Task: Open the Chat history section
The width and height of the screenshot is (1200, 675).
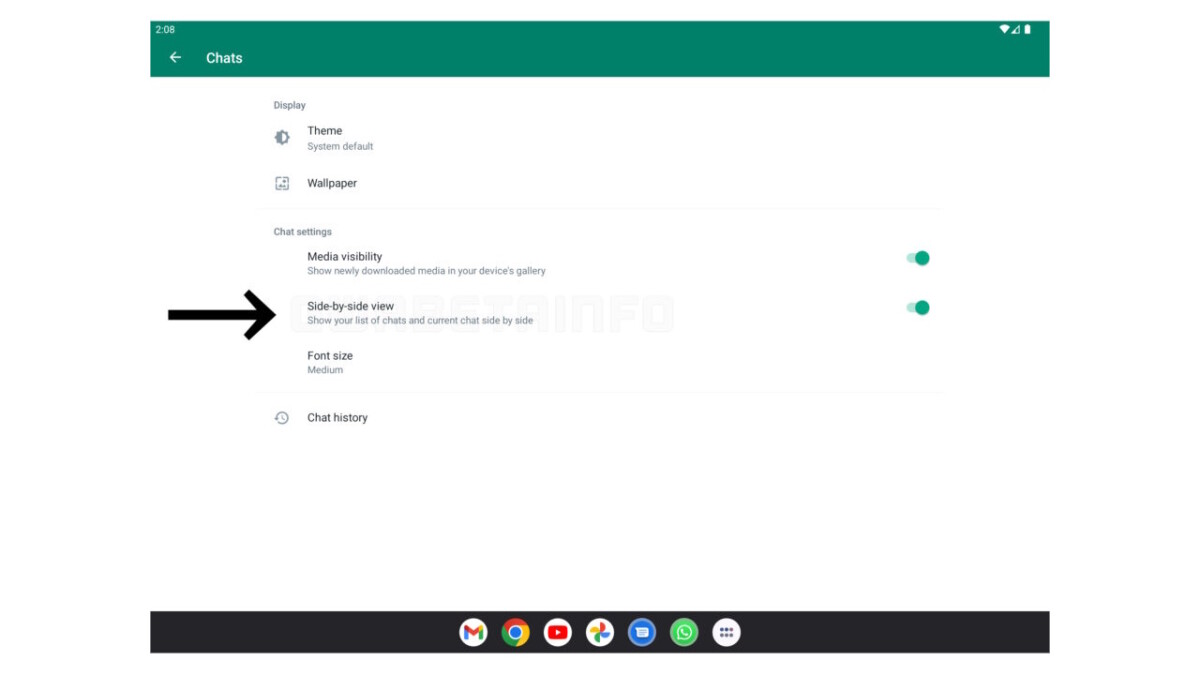Action: [x=337, y=417]
